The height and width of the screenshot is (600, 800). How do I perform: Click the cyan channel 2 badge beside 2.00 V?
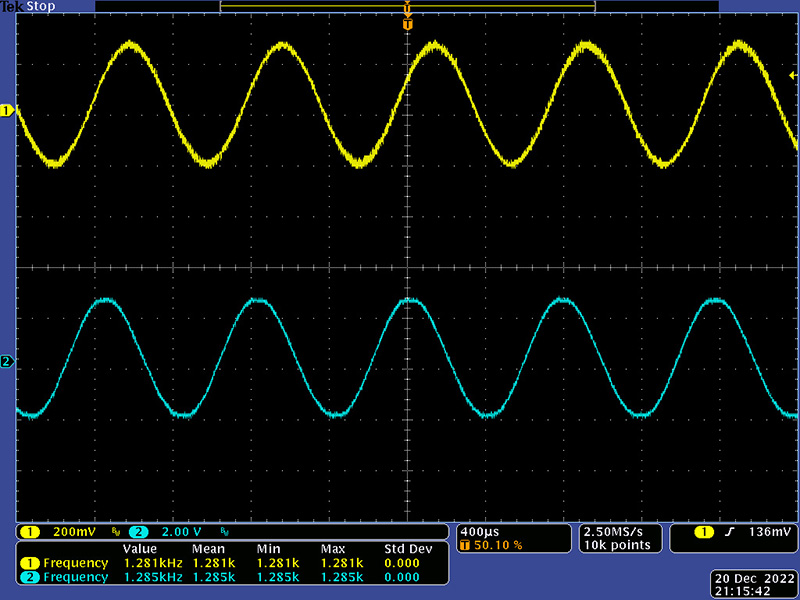tap(138, 532)
